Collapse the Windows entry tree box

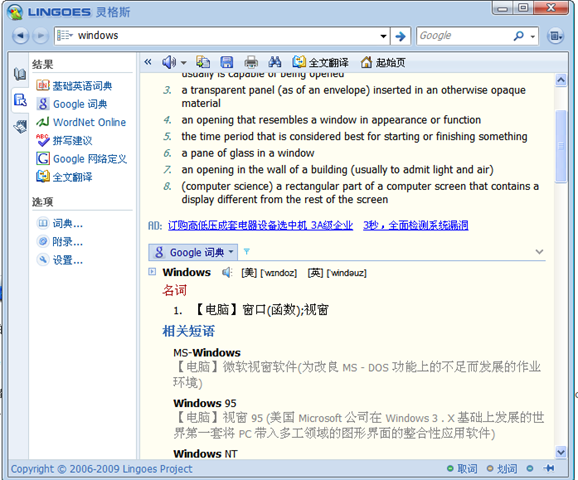pyautogui.click(x=152, y=272)
